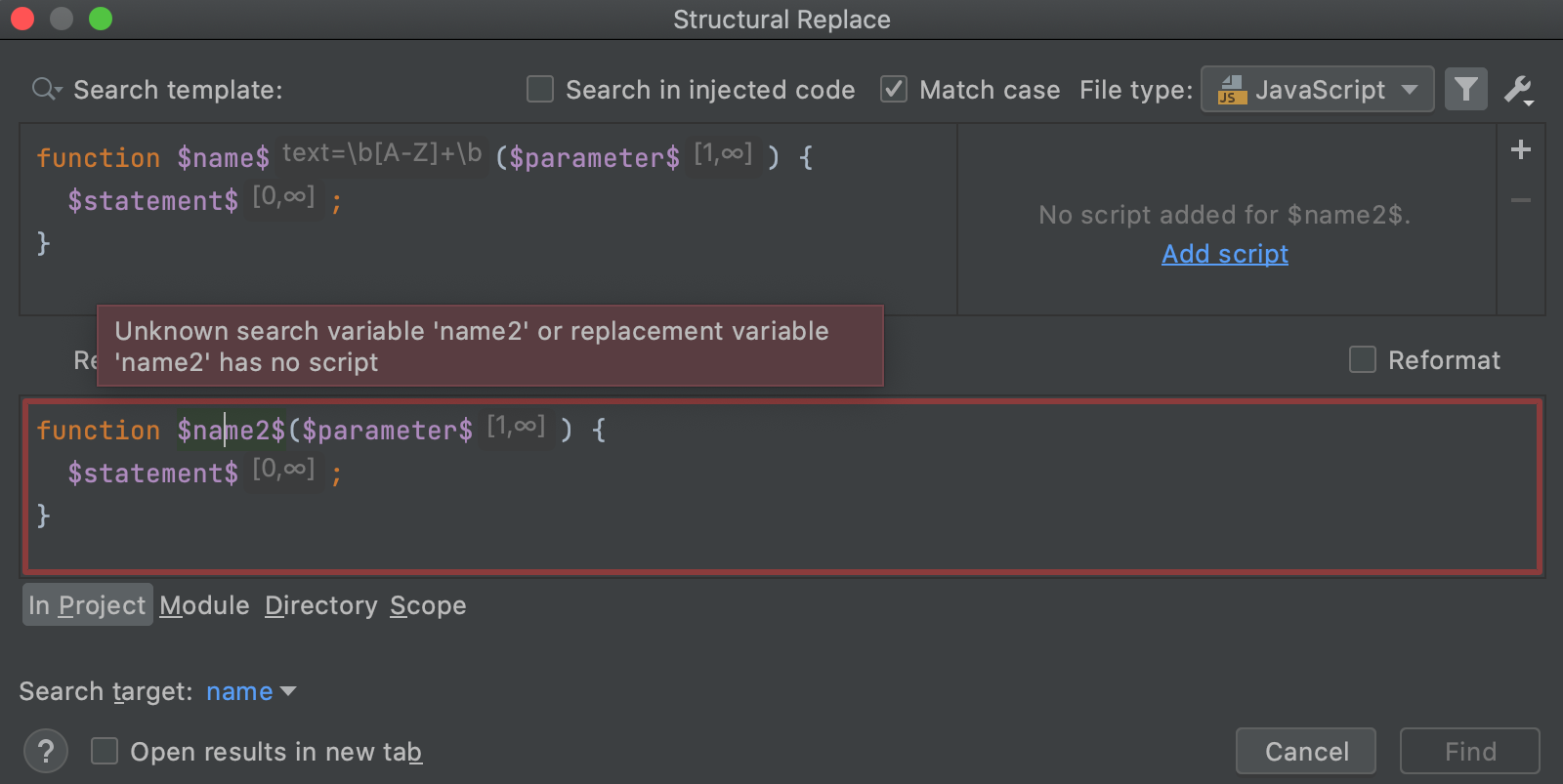Uncheck the Match case checkbox
This screenshot has width=1563, height=784.
(x=893, y=90)
